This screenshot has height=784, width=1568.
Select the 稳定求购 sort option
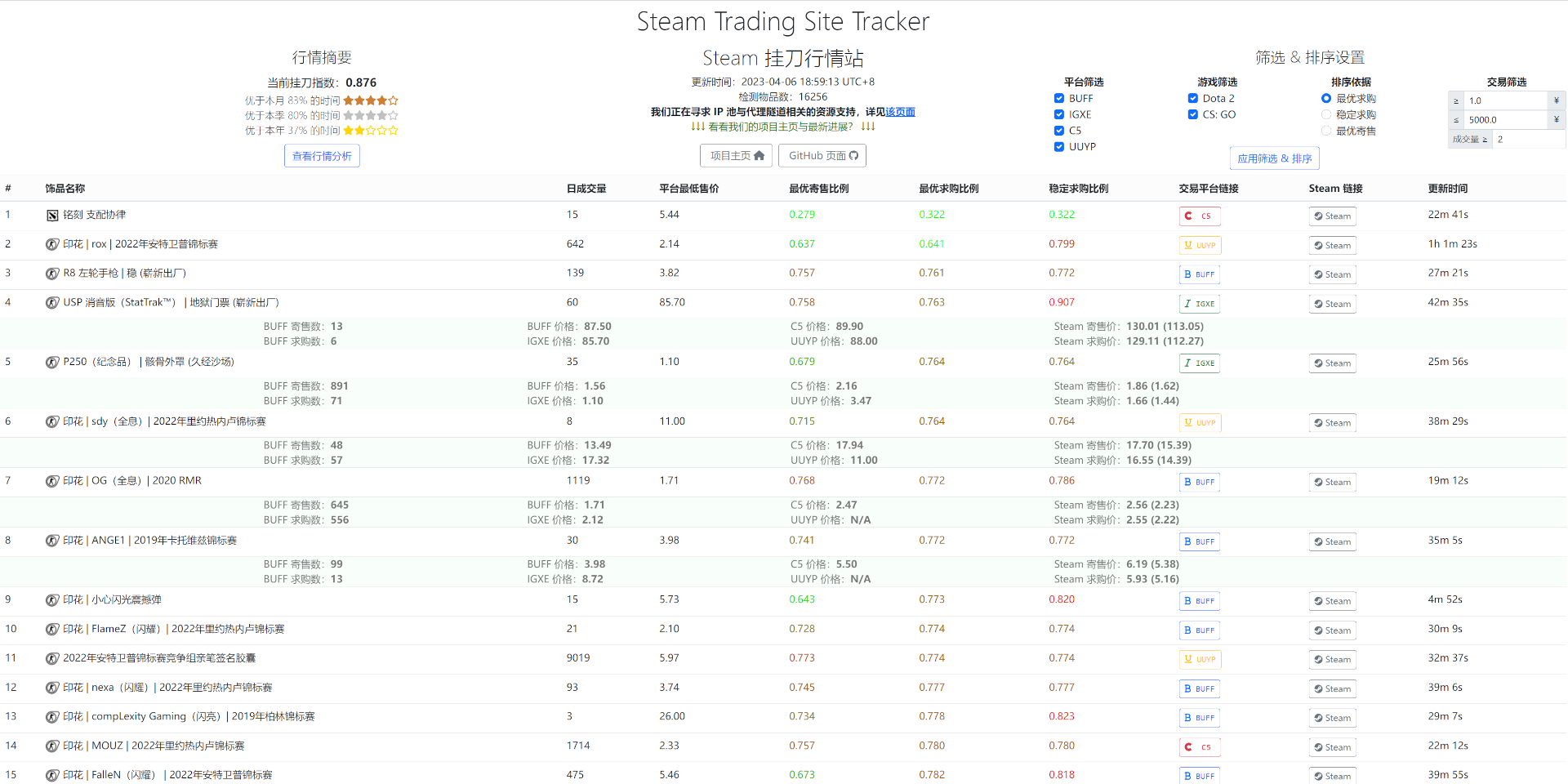tap(1326, 115)
